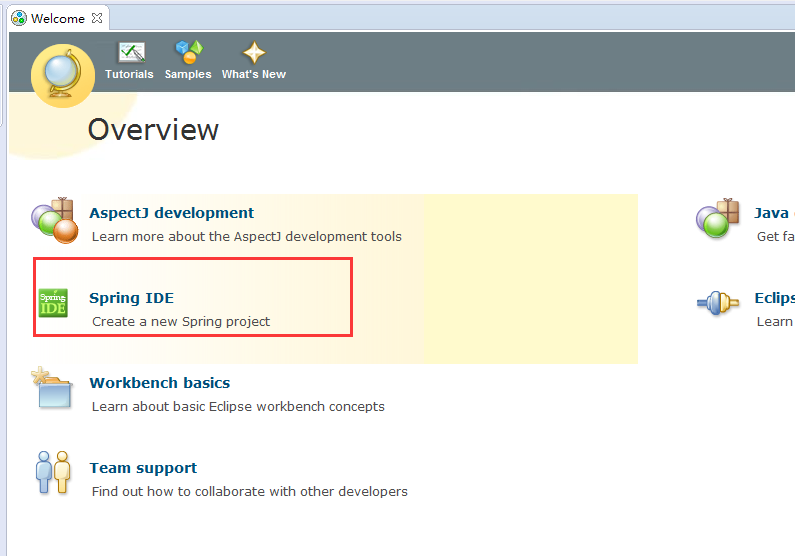Click the green Spring IDE icon
Viewport: 795px width, 556px height.
coord(53,303)
